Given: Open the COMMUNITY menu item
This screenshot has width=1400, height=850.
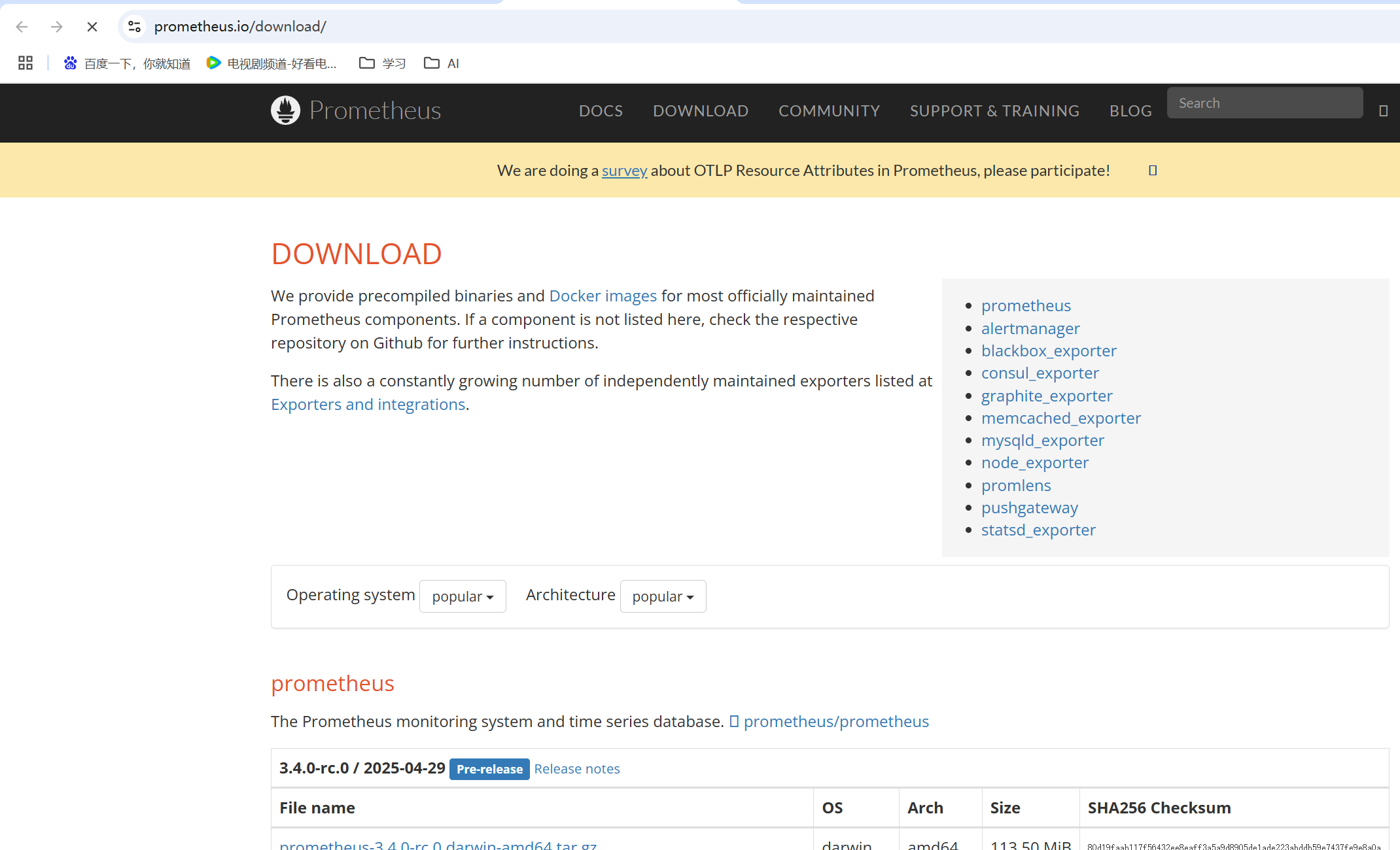Looking at the screenshot, I should coord(830,111).
